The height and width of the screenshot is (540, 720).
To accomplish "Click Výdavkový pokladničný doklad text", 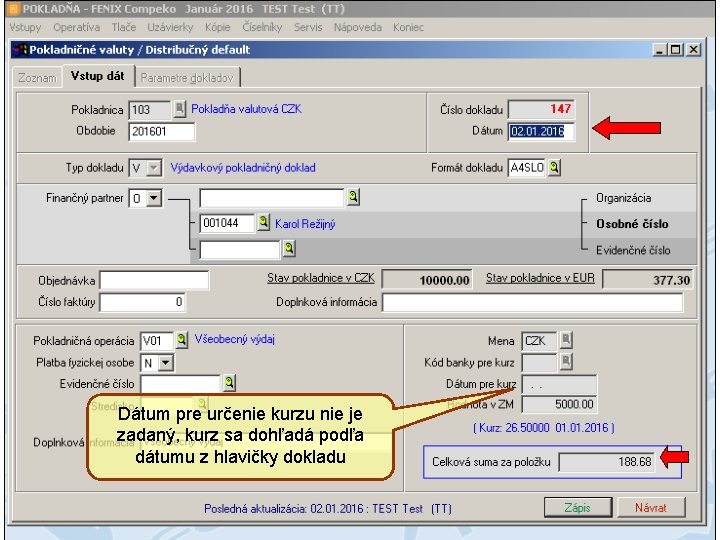I will pos(243,168).
